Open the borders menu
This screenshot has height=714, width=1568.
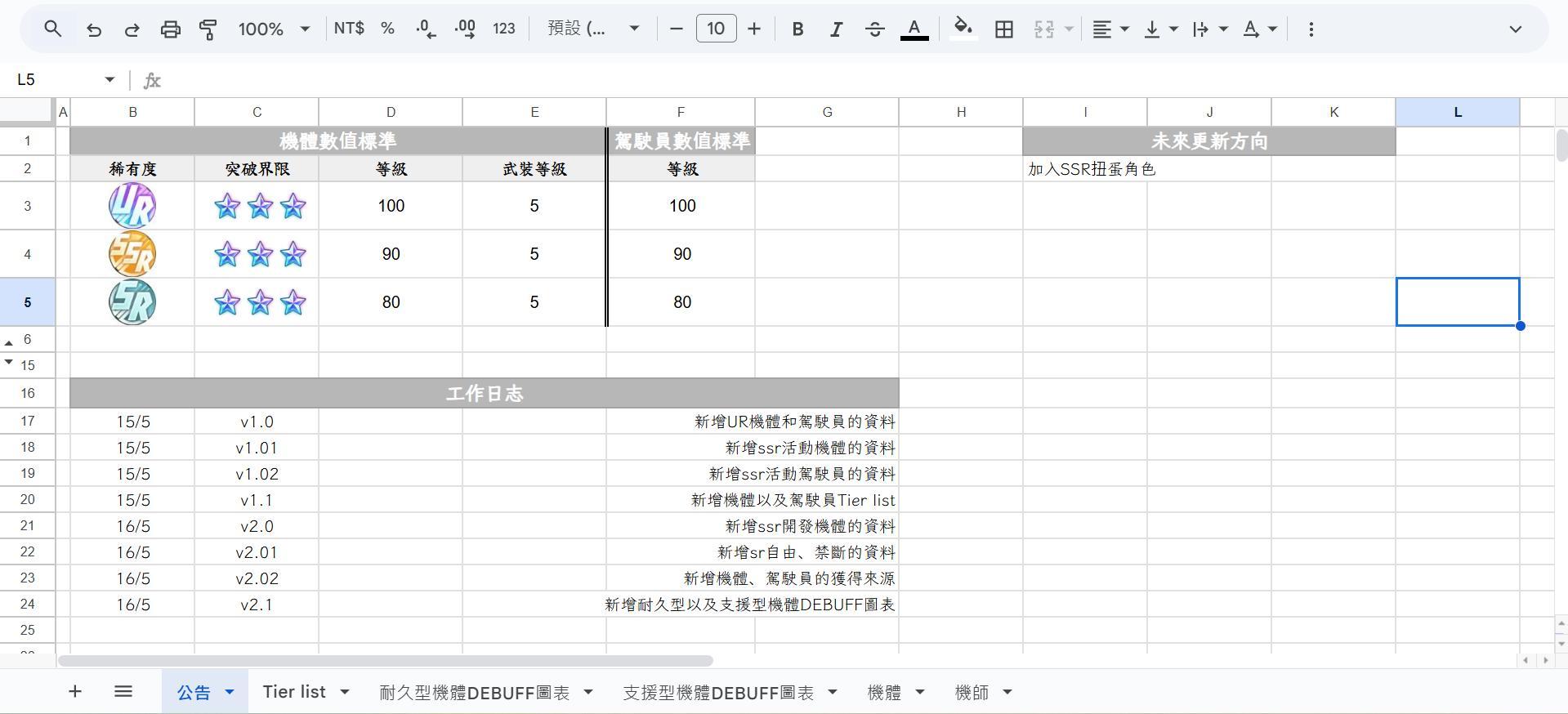1003,29
